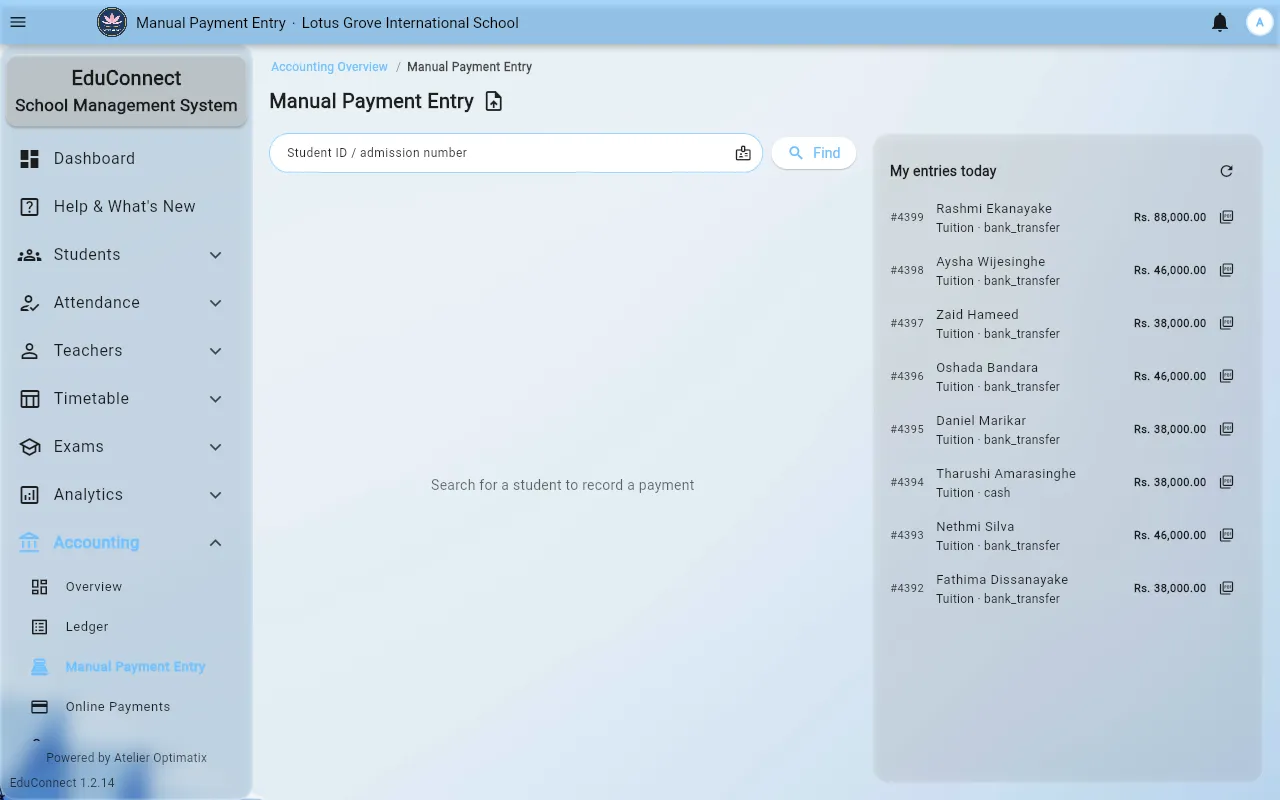Click the Dashboard grid icon
1280x800 pixels.
30,159
